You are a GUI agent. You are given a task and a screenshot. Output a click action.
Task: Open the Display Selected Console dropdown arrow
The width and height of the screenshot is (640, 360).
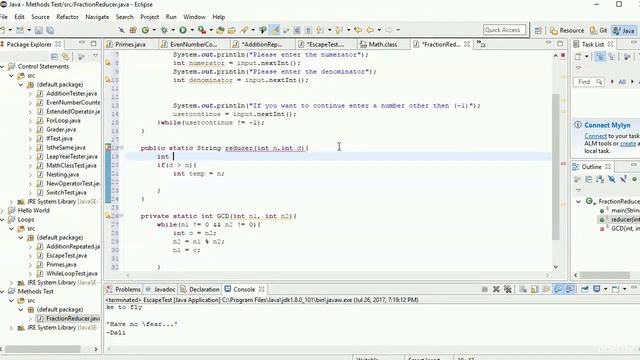coord(605,289)
